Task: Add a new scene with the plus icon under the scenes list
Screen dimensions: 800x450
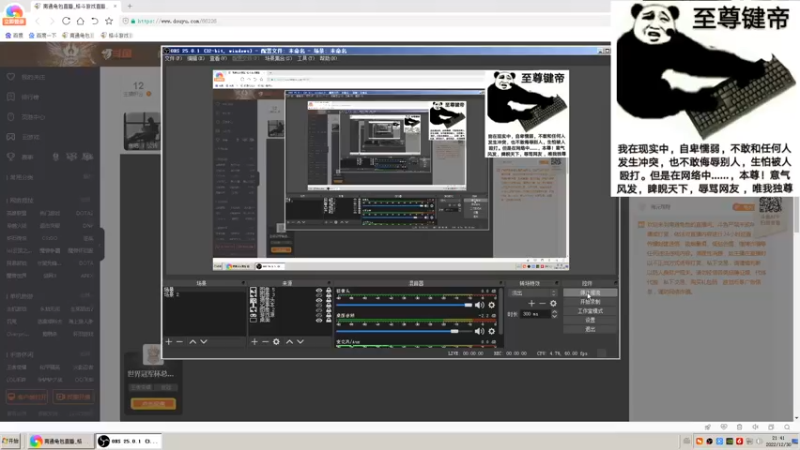Action: (x=169, y=341)
